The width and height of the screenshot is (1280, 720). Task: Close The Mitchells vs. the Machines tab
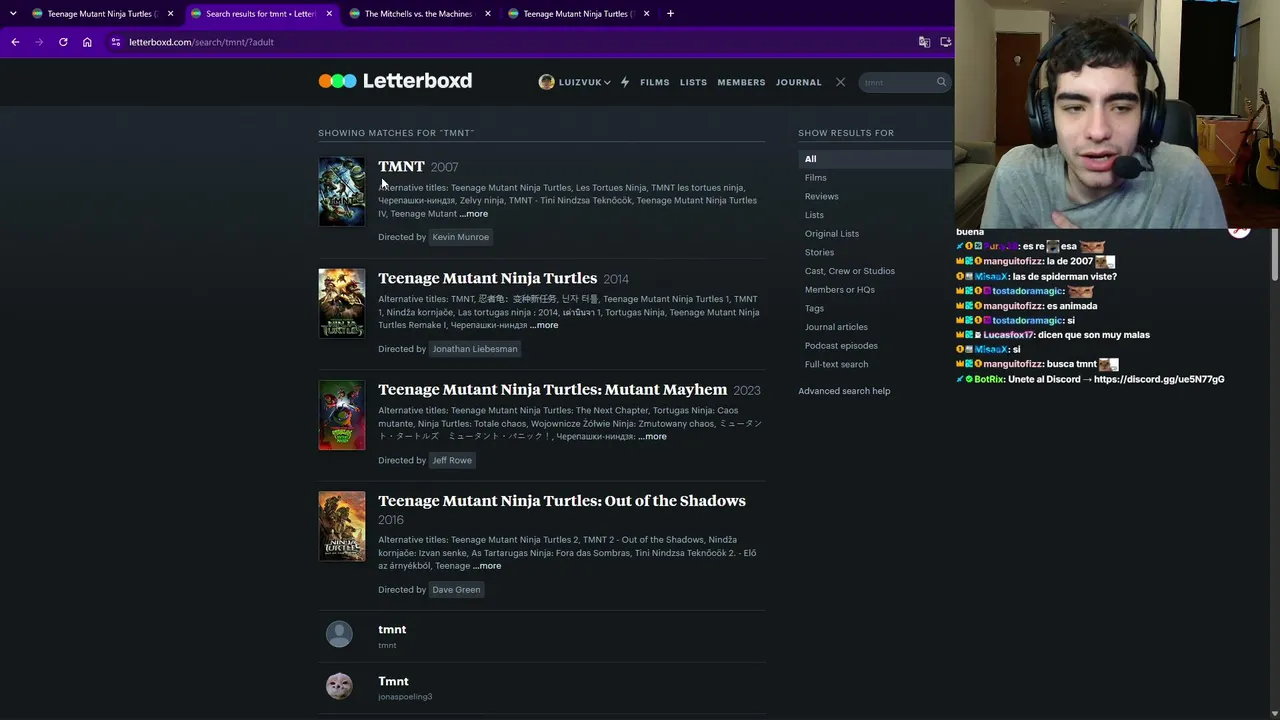click(x=487, y=14)
